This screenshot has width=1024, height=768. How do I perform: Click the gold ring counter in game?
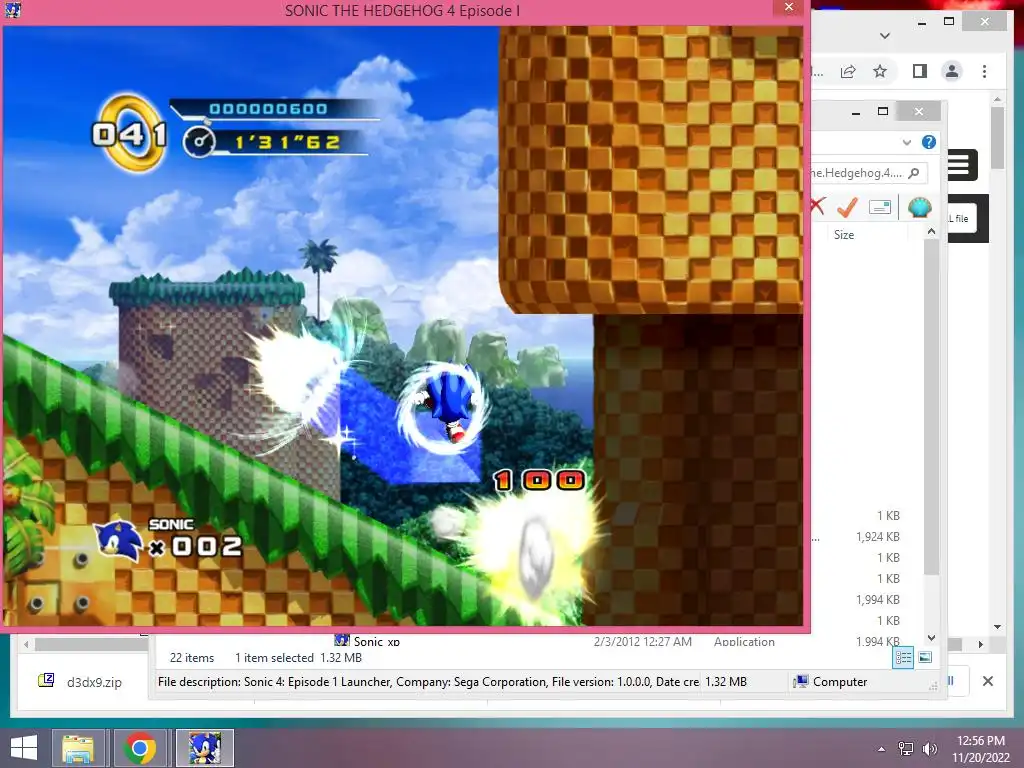point(129,134)
